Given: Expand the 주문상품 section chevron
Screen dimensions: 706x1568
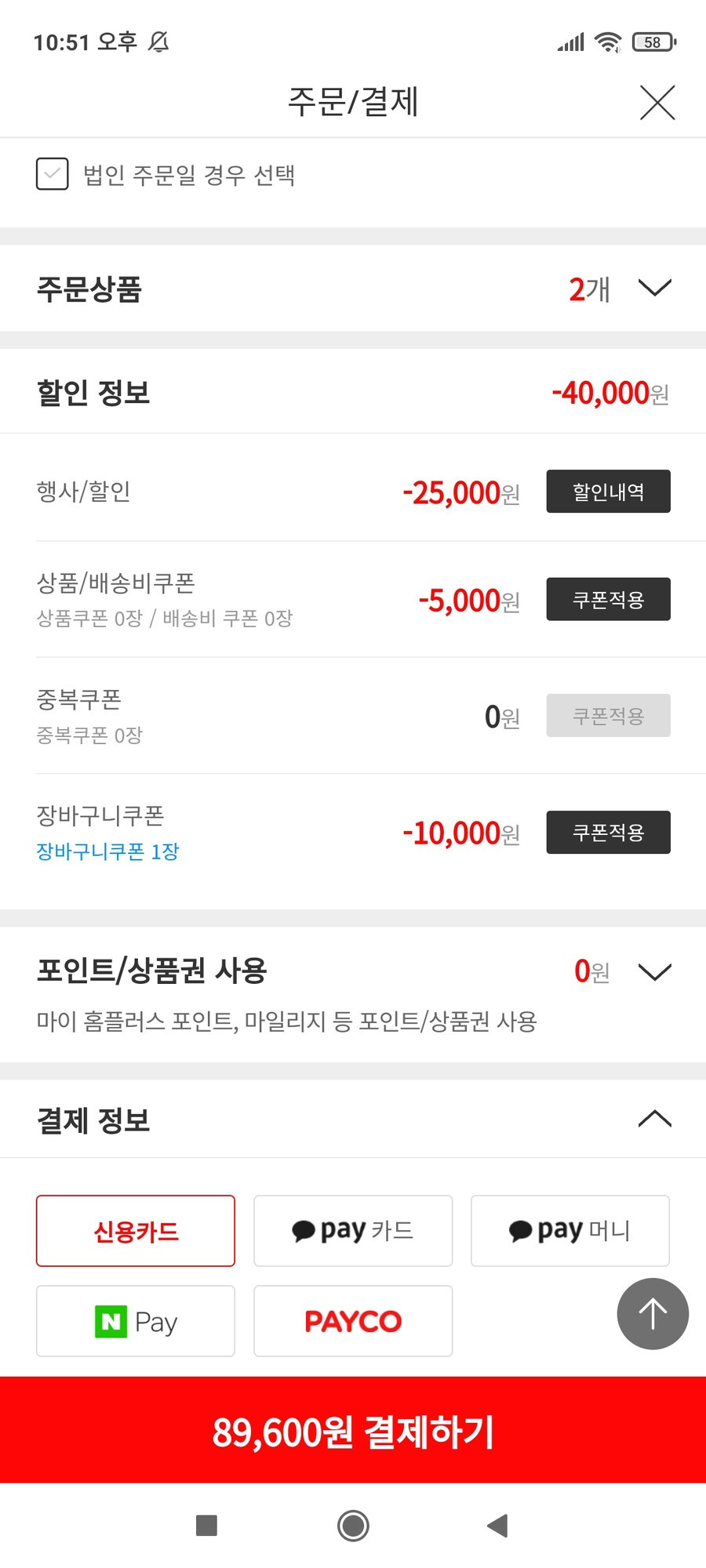Looking at the screenshot, I should 655,288.
